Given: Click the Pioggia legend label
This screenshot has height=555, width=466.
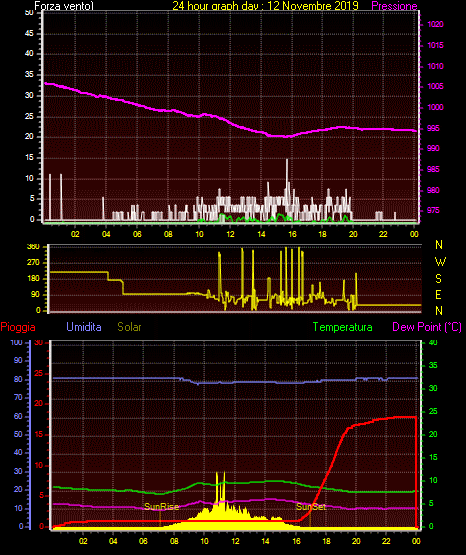Looking at the screenshot, I should [18, 327].
